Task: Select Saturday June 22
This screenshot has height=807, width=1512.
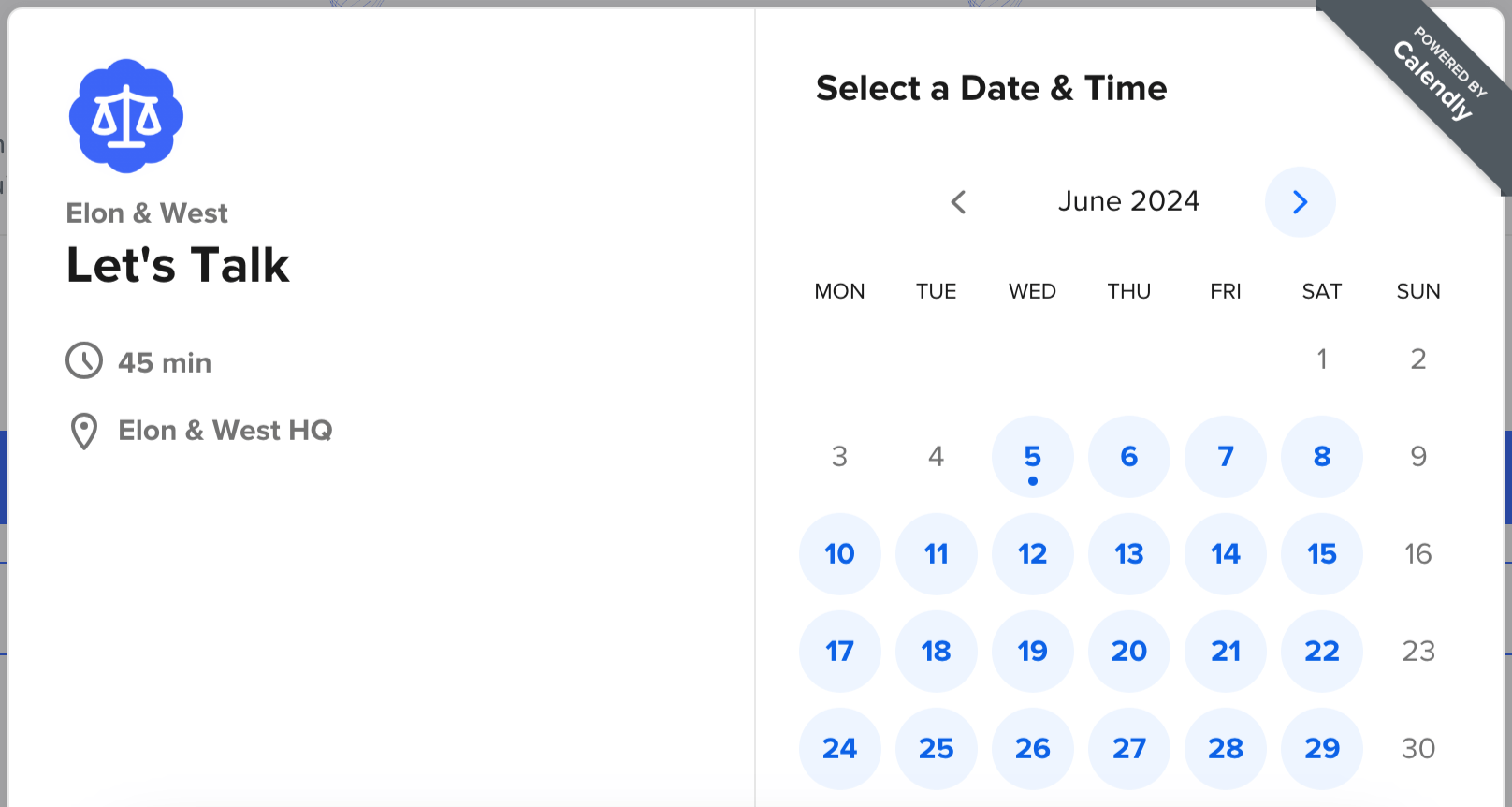Action: pyautogui.click(x=1322, y=652)
